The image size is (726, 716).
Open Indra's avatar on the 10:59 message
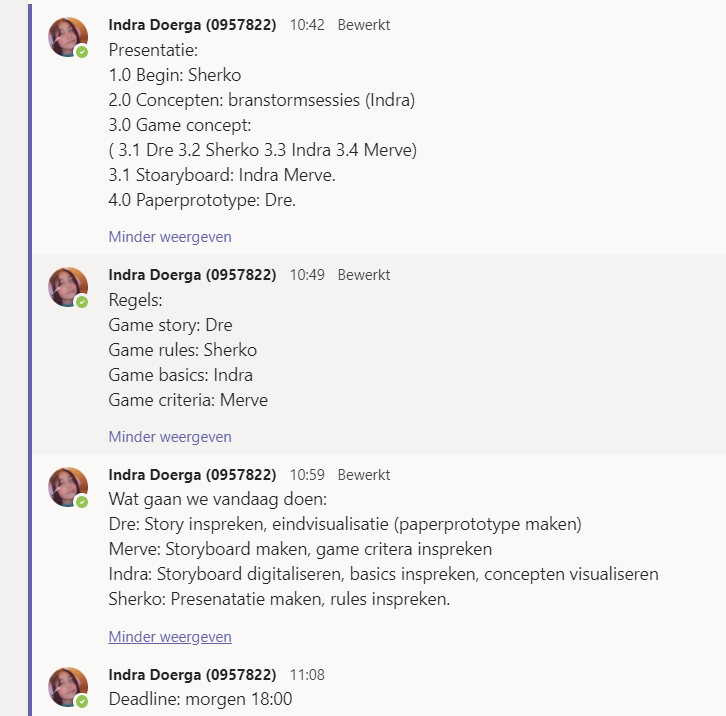click(68, 487)
